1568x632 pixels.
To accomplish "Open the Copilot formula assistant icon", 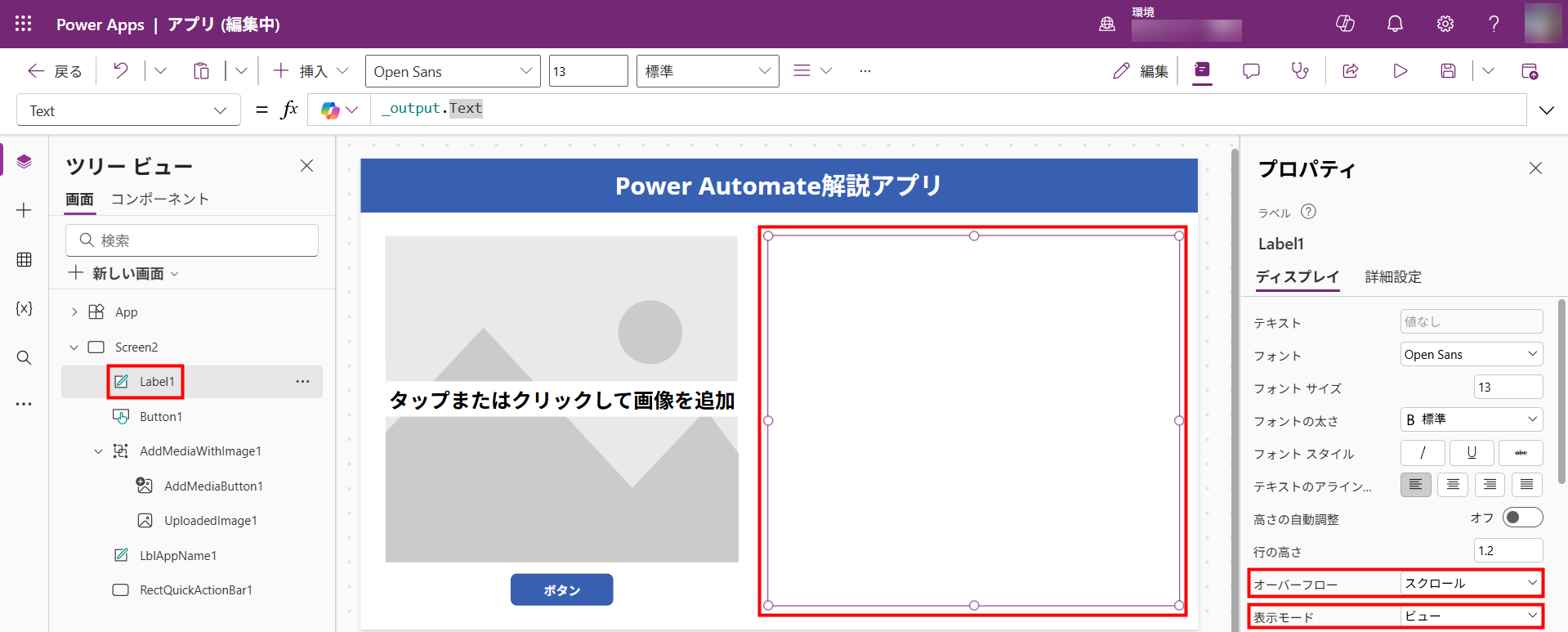I will coord(331,110).
